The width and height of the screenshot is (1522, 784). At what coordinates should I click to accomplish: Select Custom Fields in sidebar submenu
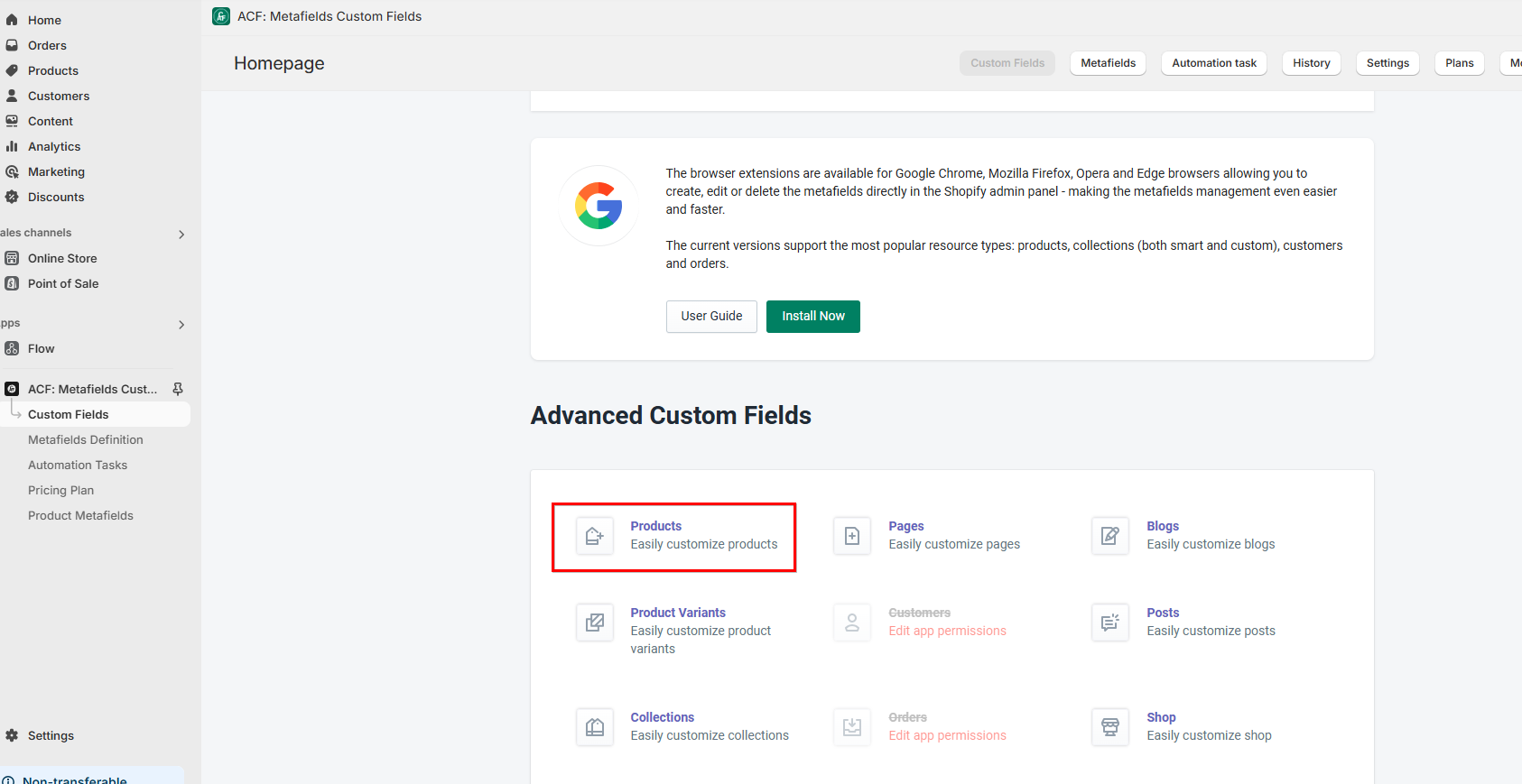pyautogui.click(x=95, y=414)
